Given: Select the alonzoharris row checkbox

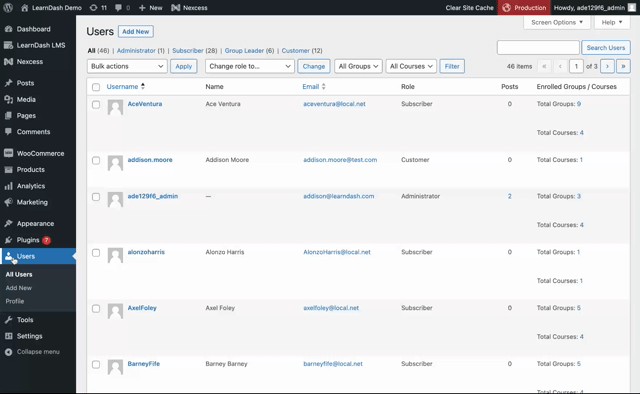Looking at the screenshot, I should click(x=96, y=253).
